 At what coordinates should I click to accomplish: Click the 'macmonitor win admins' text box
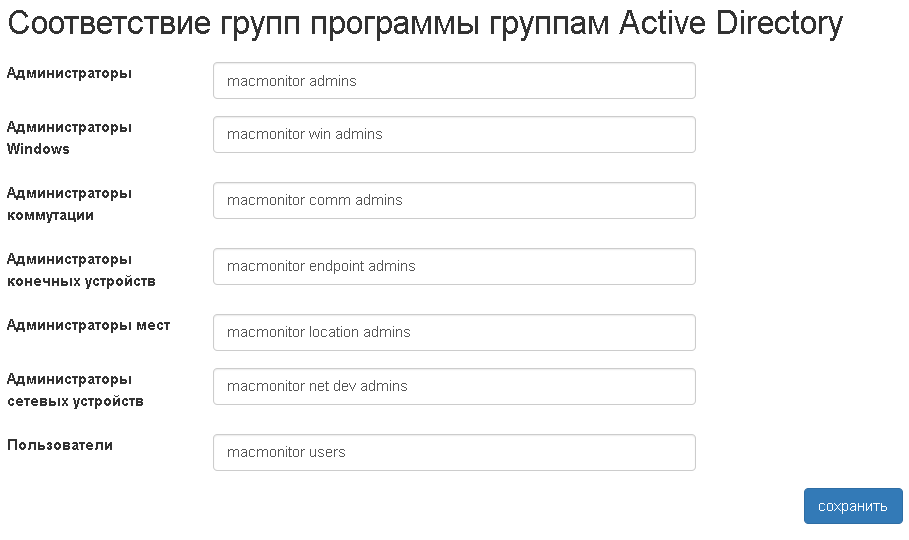(454, 134)
